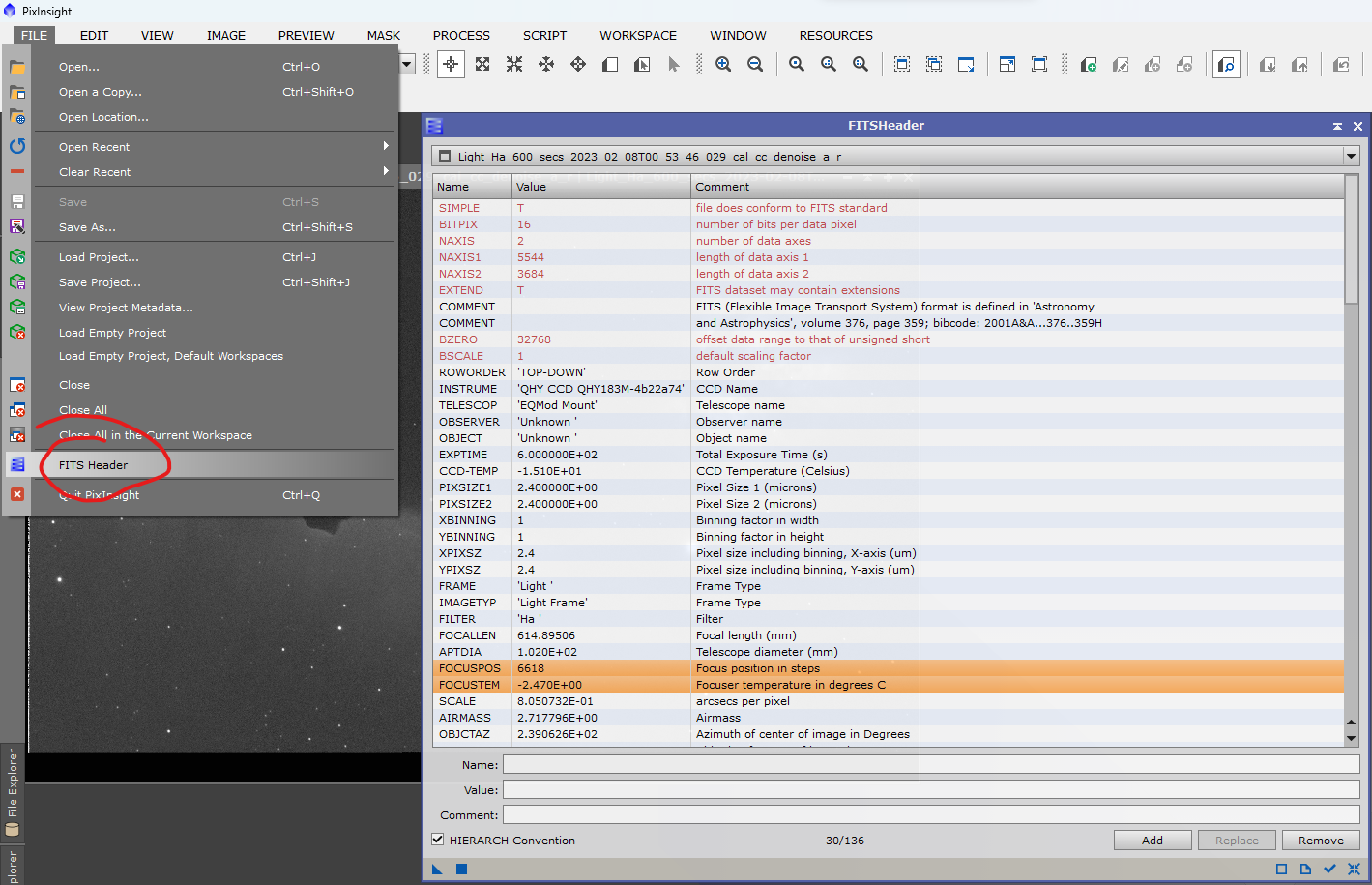Click the Reset icon in FITSHeader footer
The width and height of the screenshot is (1372, 885).
1354,869
